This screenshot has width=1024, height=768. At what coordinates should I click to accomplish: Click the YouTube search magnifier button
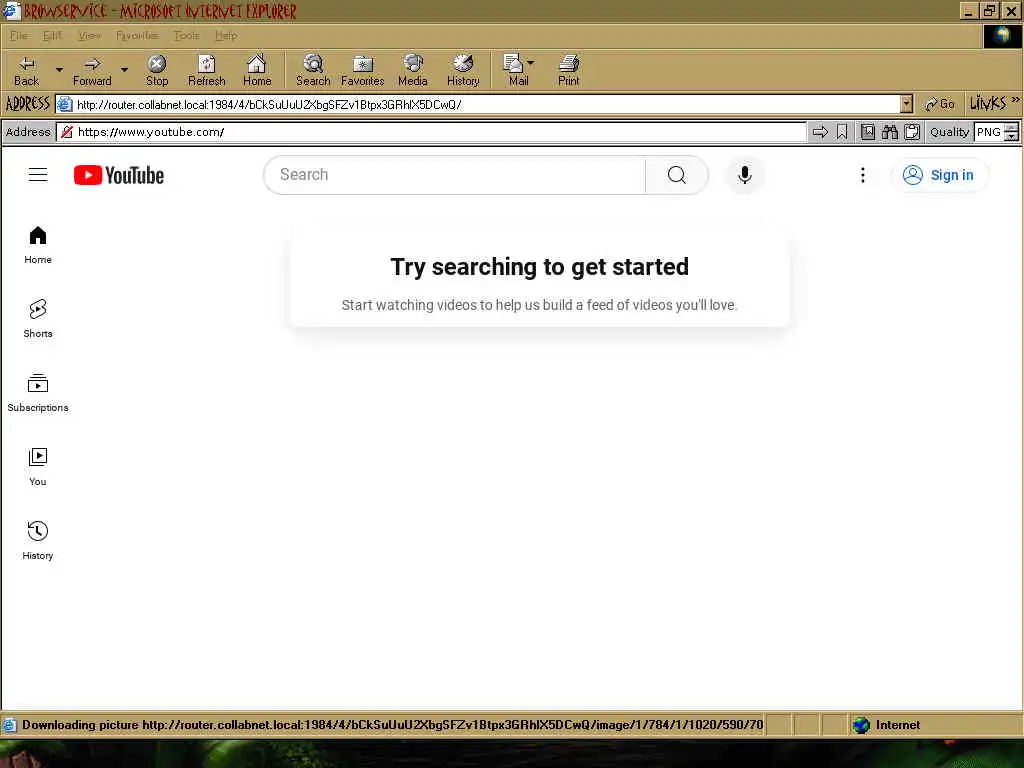pyautogui.click(x=677, y=174)
